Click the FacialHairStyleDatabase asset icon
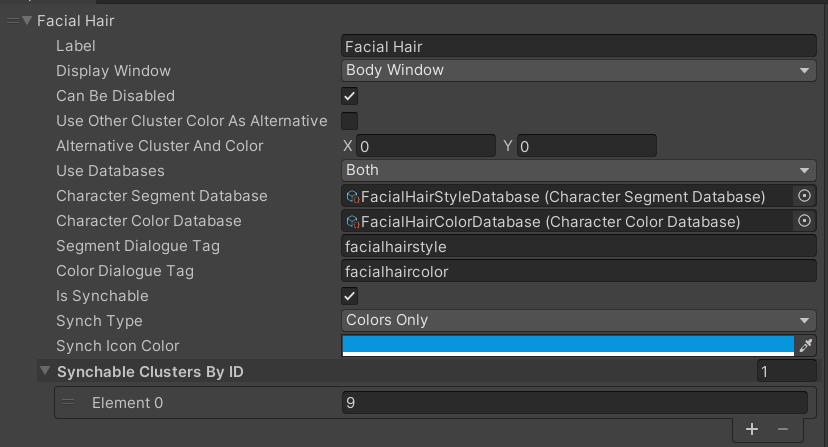The width and height of the screenshot is (828, 447). tap(352, 196)
